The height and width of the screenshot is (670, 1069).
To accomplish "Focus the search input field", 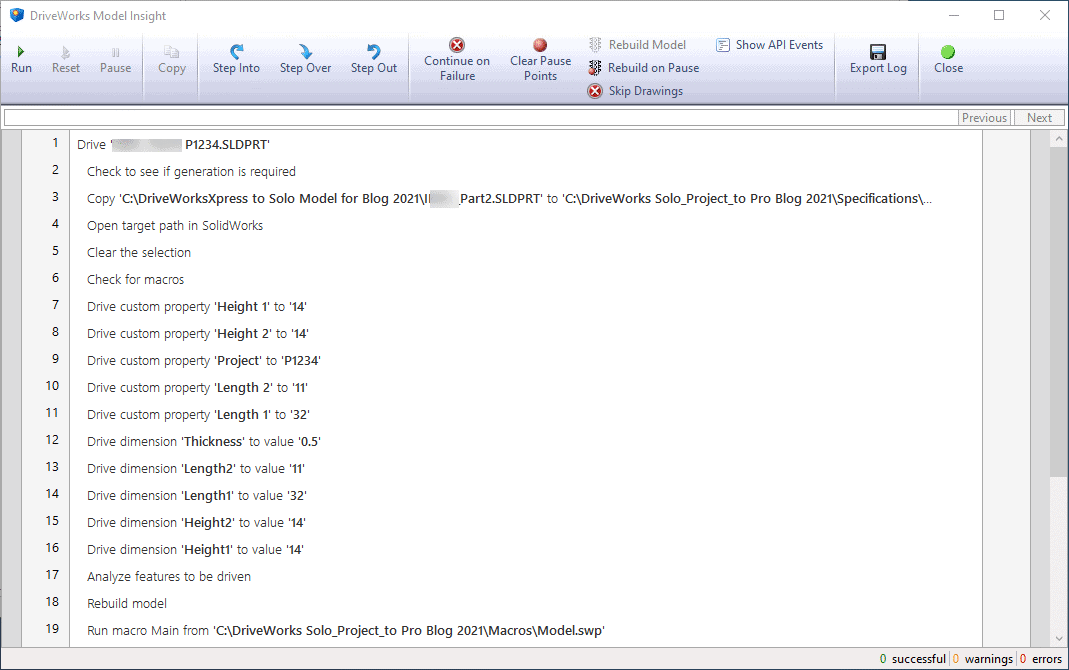I will (481, 118).
